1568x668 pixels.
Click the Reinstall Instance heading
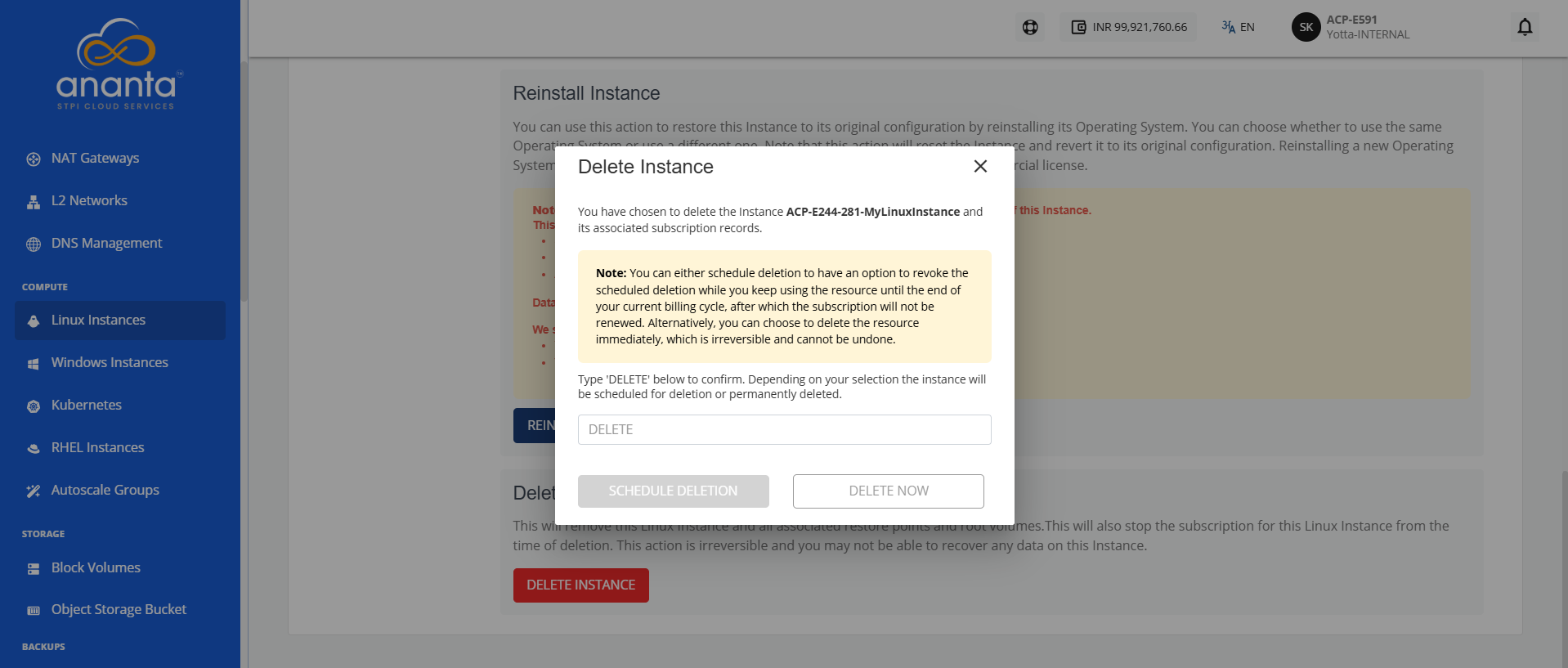(586, 93)
